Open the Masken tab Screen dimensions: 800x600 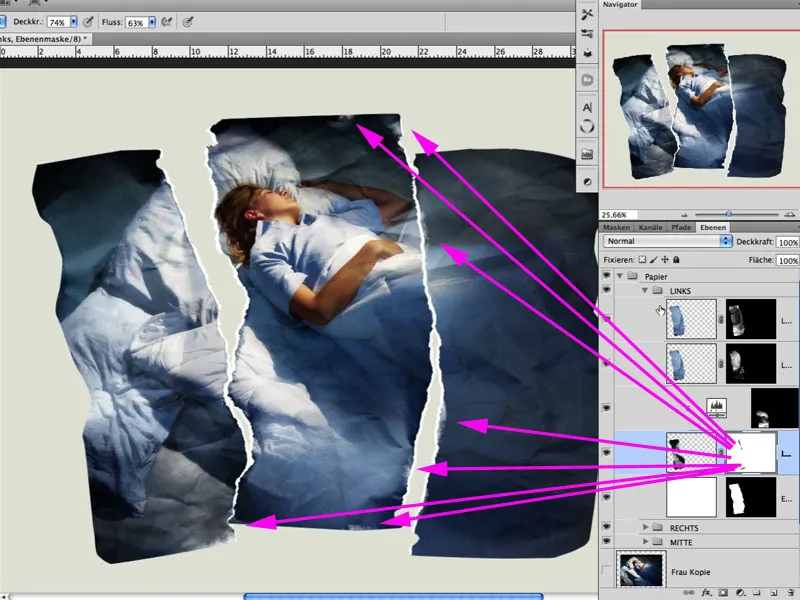[615, 227]
